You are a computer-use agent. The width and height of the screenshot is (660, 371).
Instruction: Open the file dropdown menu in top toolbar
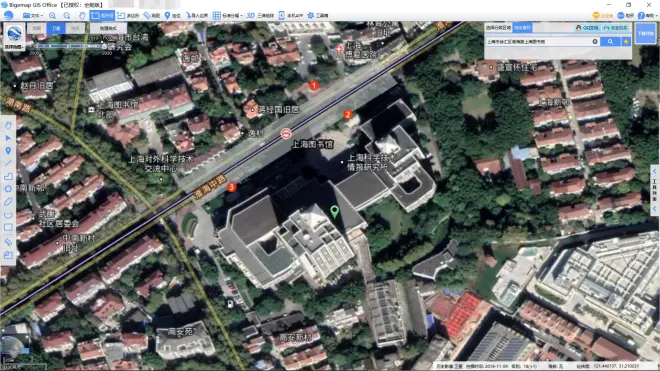tap(33, 16)
